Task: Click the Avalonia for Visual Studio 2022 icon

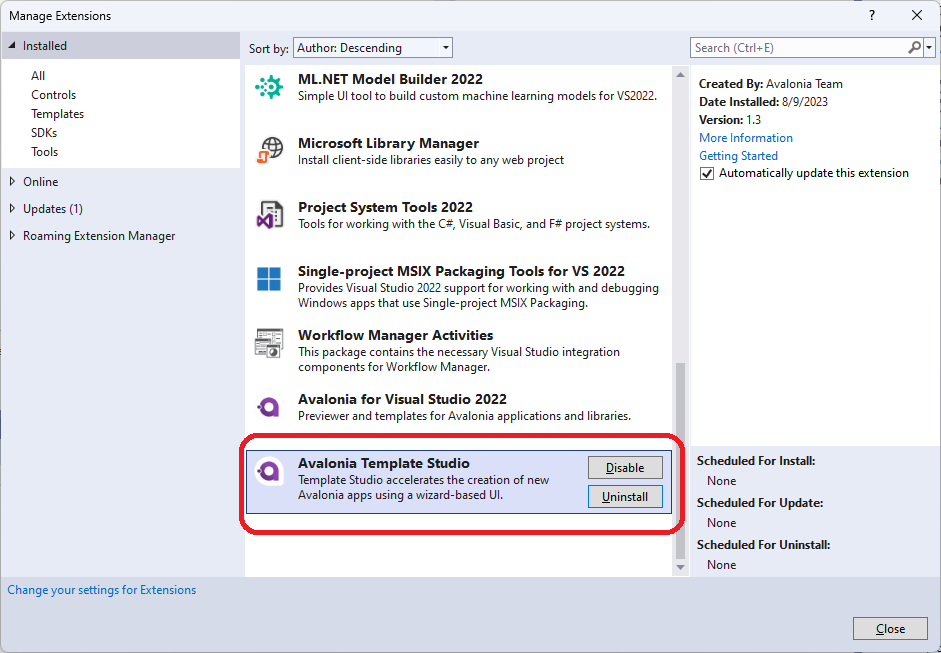Action: coord(269,407)
